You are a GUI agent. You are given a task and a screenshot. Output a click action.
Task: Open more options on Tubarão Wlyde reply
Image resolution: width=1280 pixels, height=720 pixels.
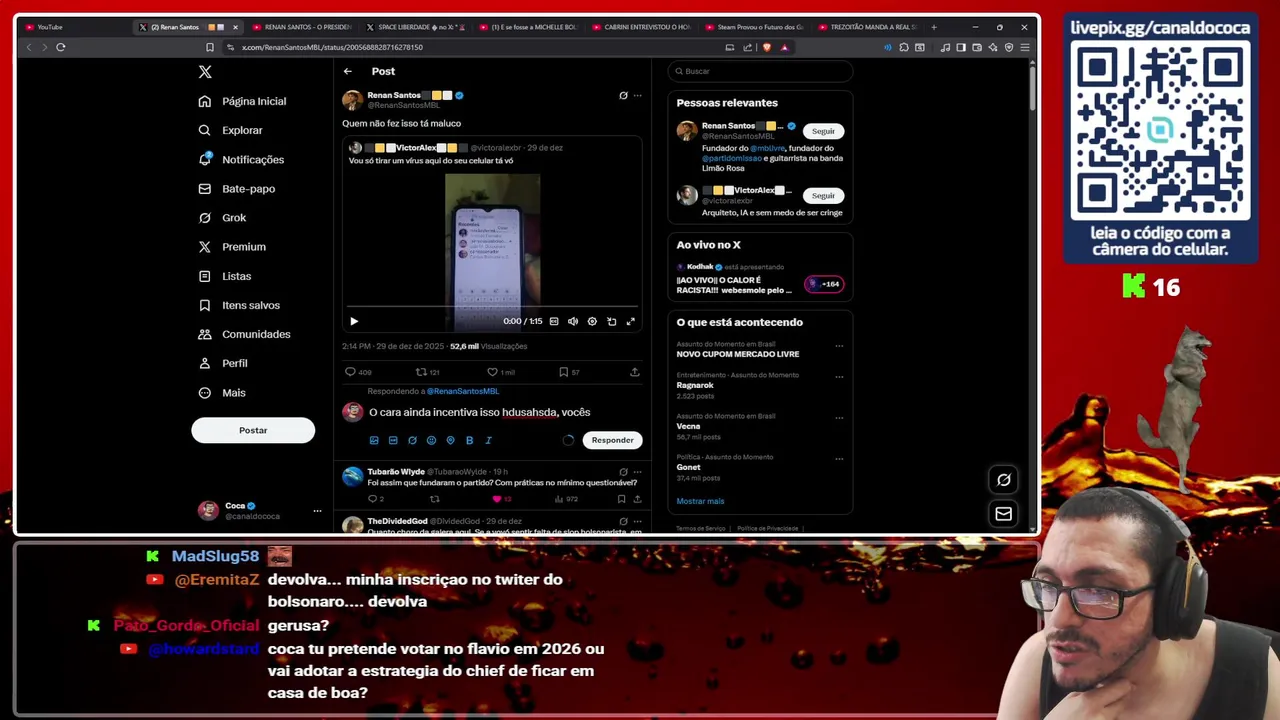(x=637, y=472)
